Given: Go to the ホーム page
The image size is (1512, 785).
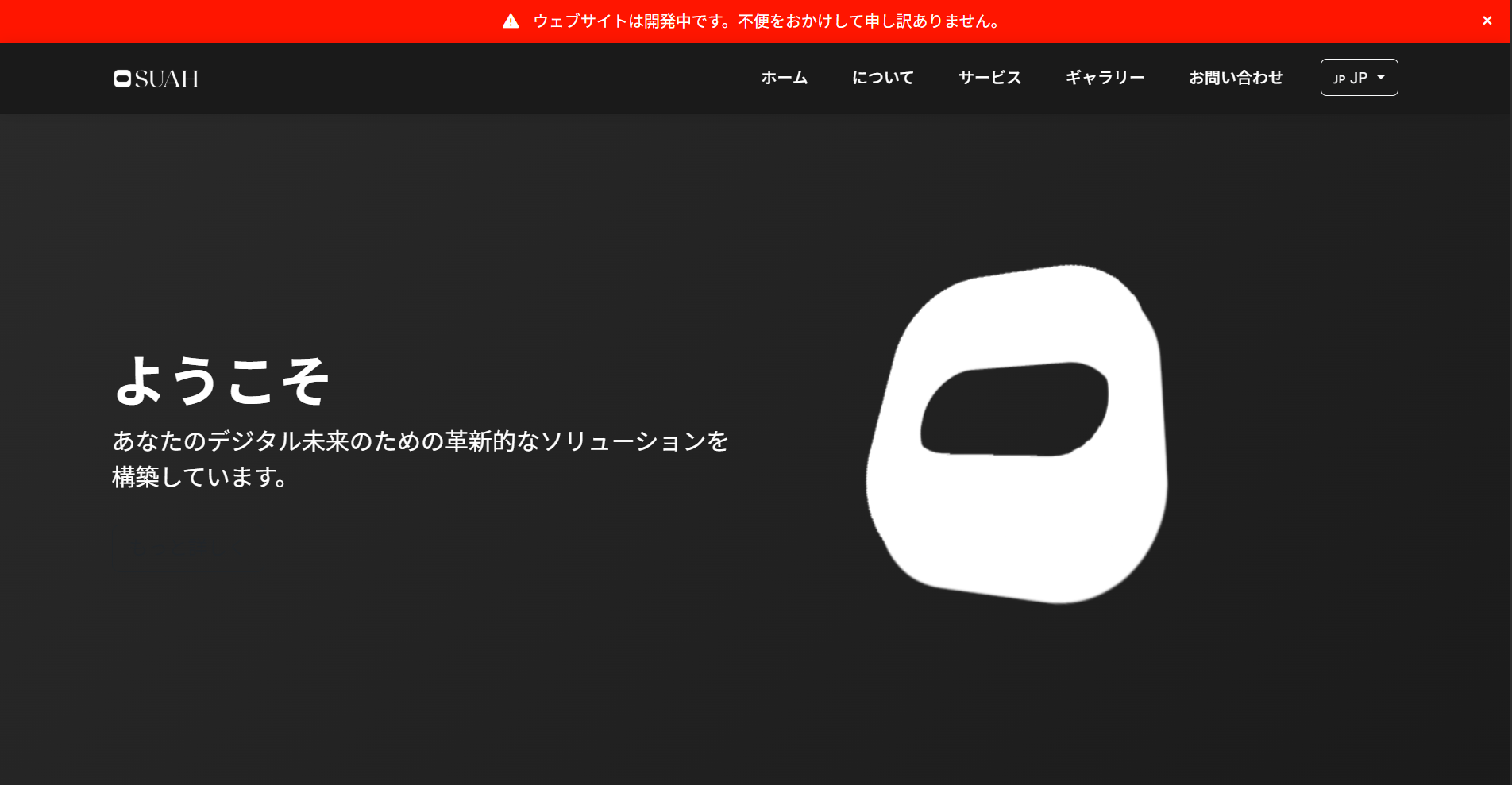Looking at the screenshot, I should pyautogui.click(x=784, y=78).
